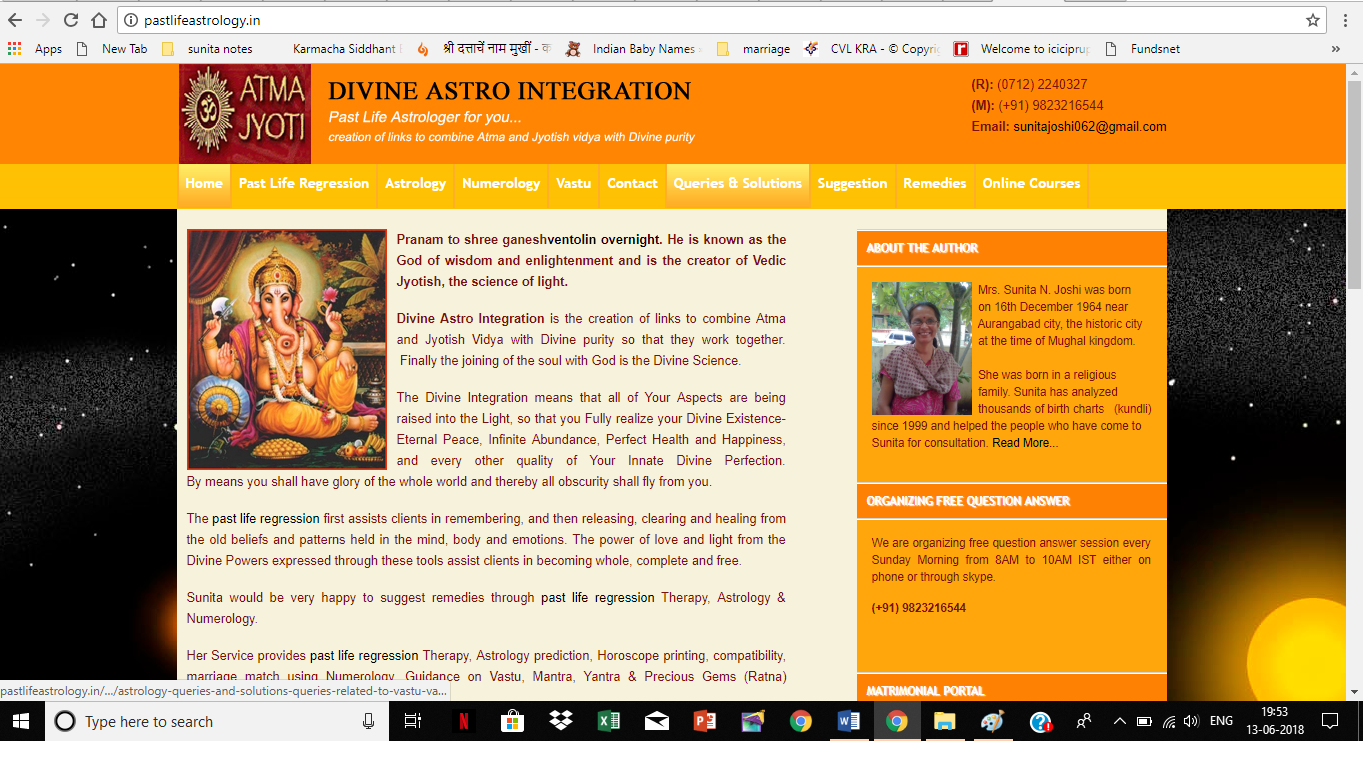Click the address bar URL field
Screen dimensions: 1366x768
[700, 20]
